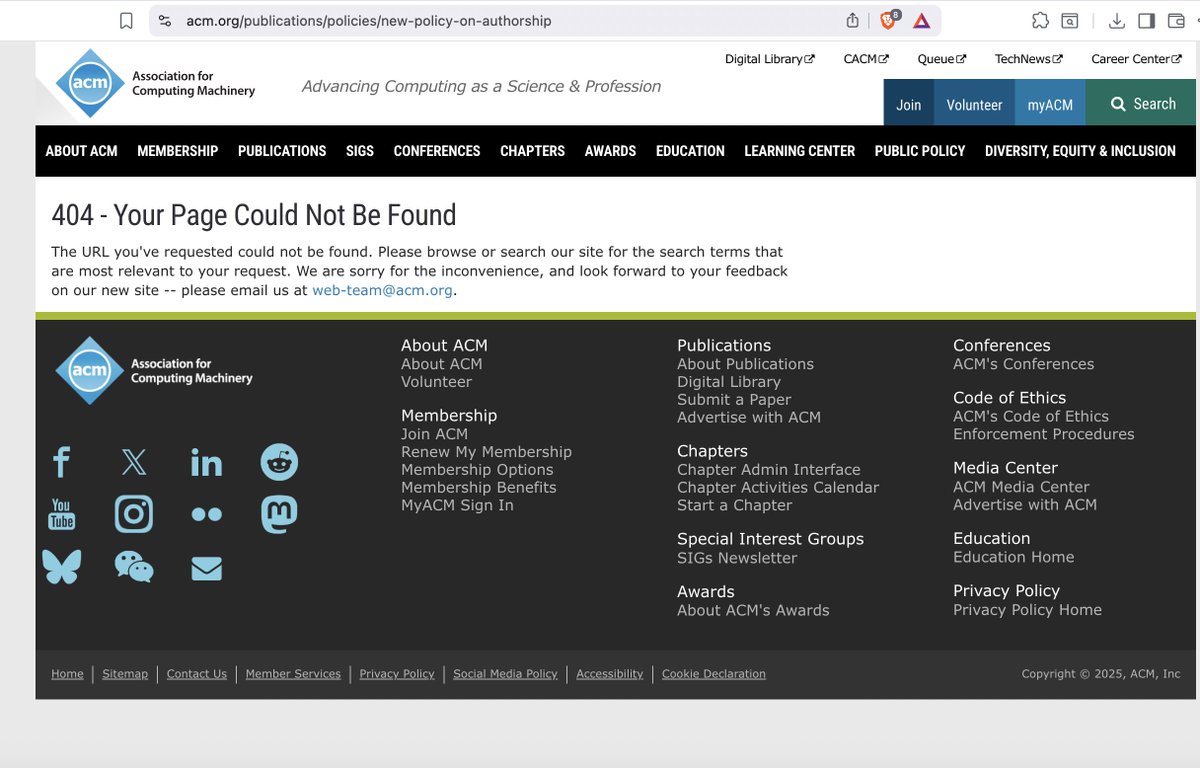Click the browser address bar URL
The width and height of the screenshot is (1200, 768).
coord(369,20)
